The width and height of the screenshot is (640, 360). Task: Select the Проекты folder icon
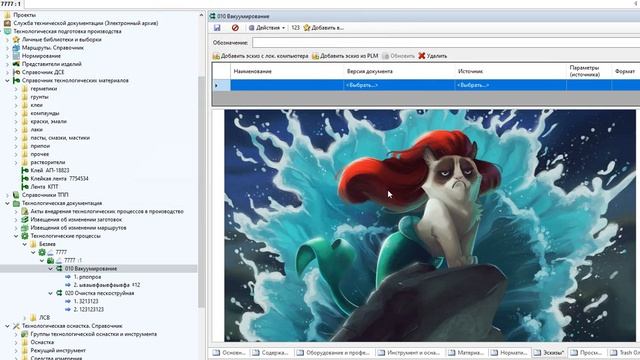click(x=7, y=15)
